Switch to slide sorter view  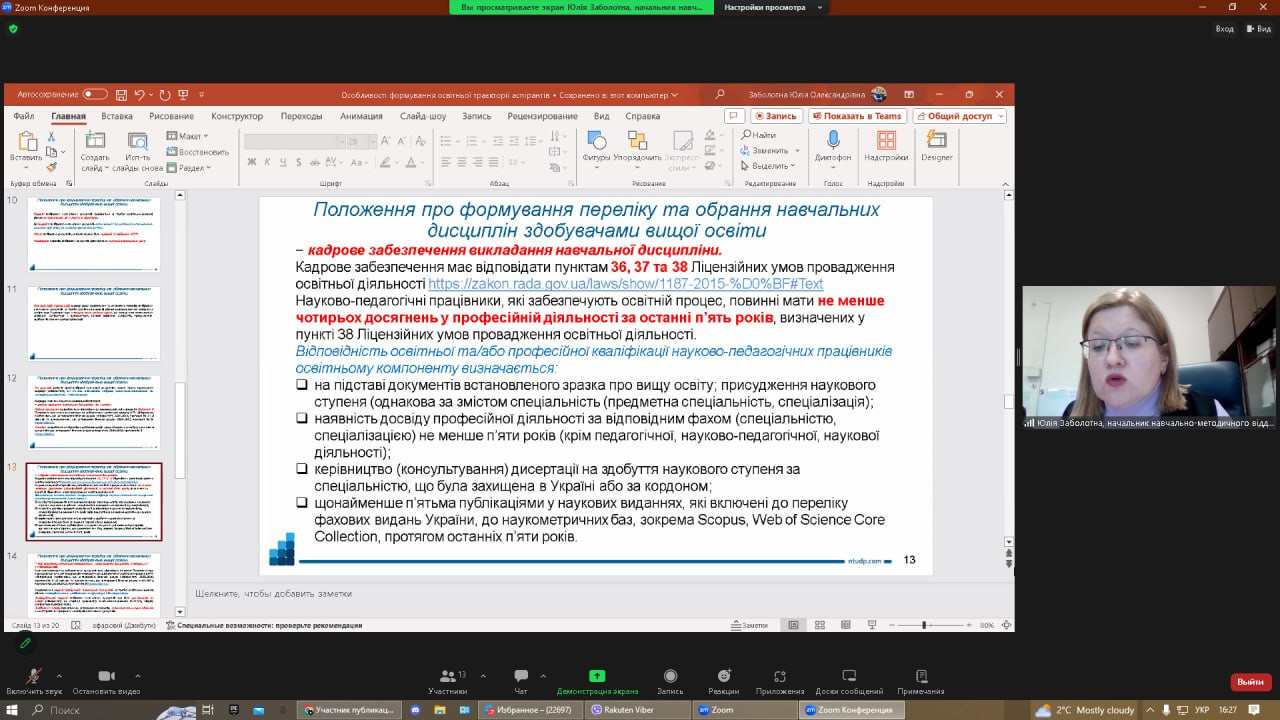click(x=820, y=625)
